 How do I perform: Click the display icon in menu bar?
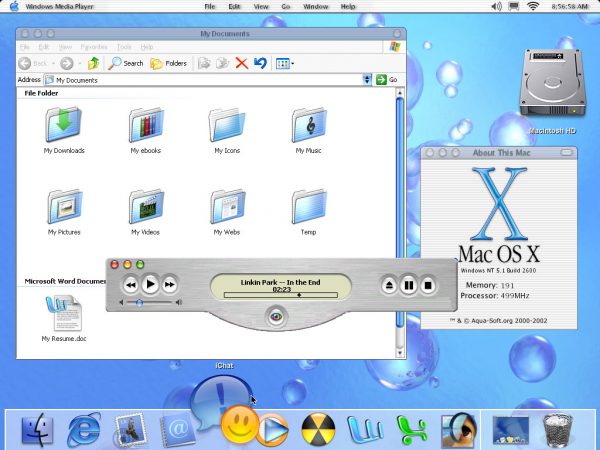click(x=514, y=7)
